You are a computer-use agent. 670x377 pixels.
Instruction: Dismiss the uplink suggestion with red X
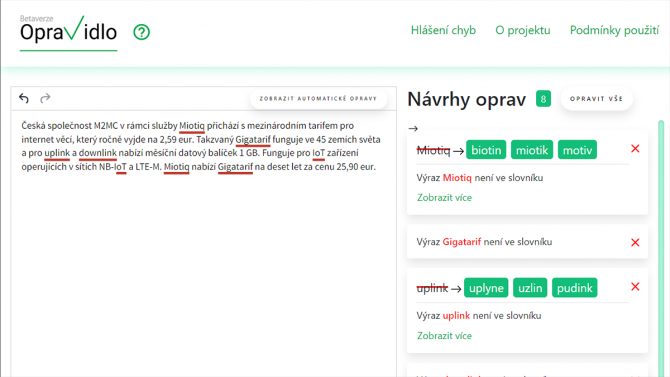click(635, 287)
